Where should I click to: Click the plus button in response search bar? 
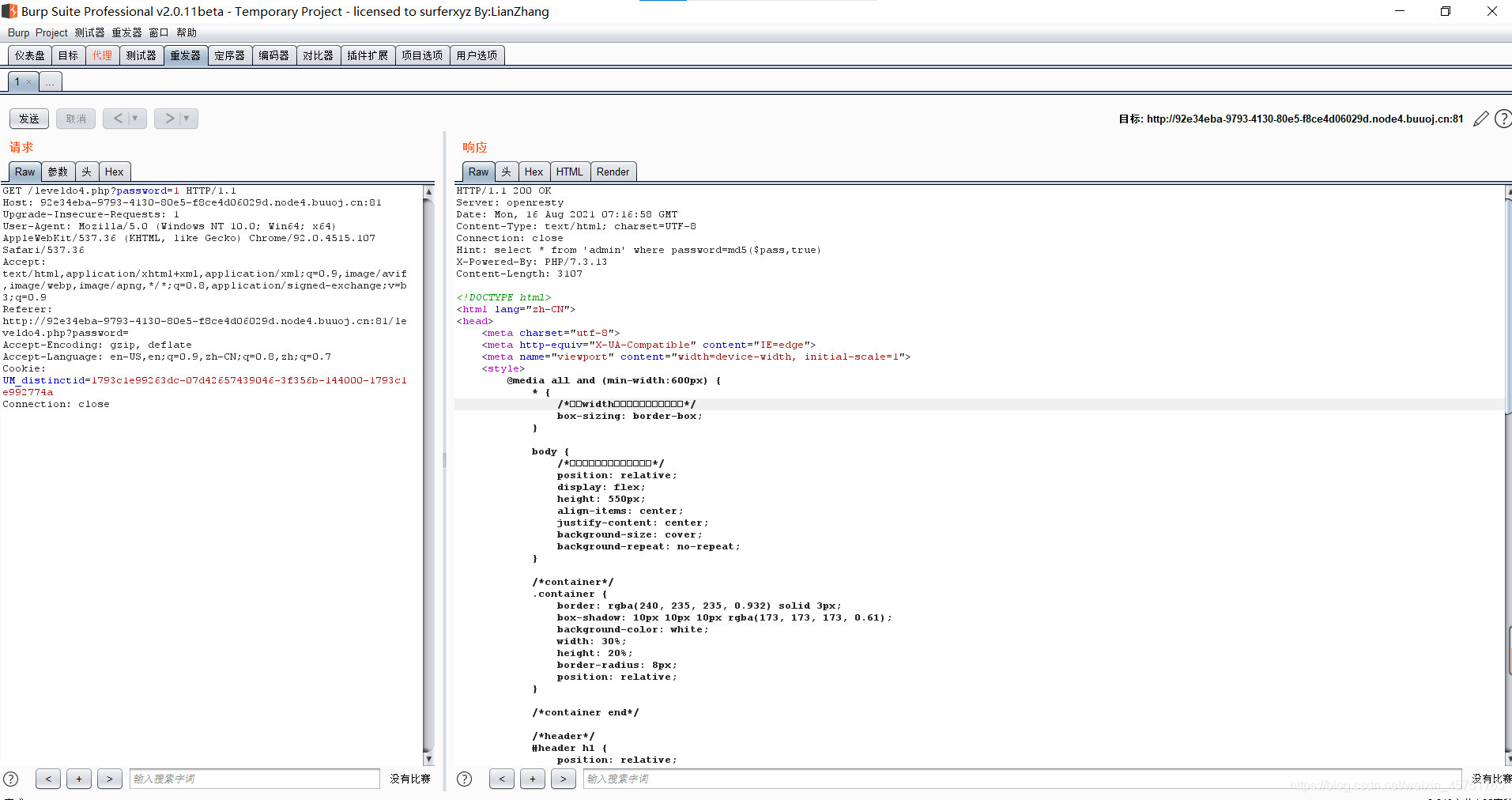click(533, 779)
